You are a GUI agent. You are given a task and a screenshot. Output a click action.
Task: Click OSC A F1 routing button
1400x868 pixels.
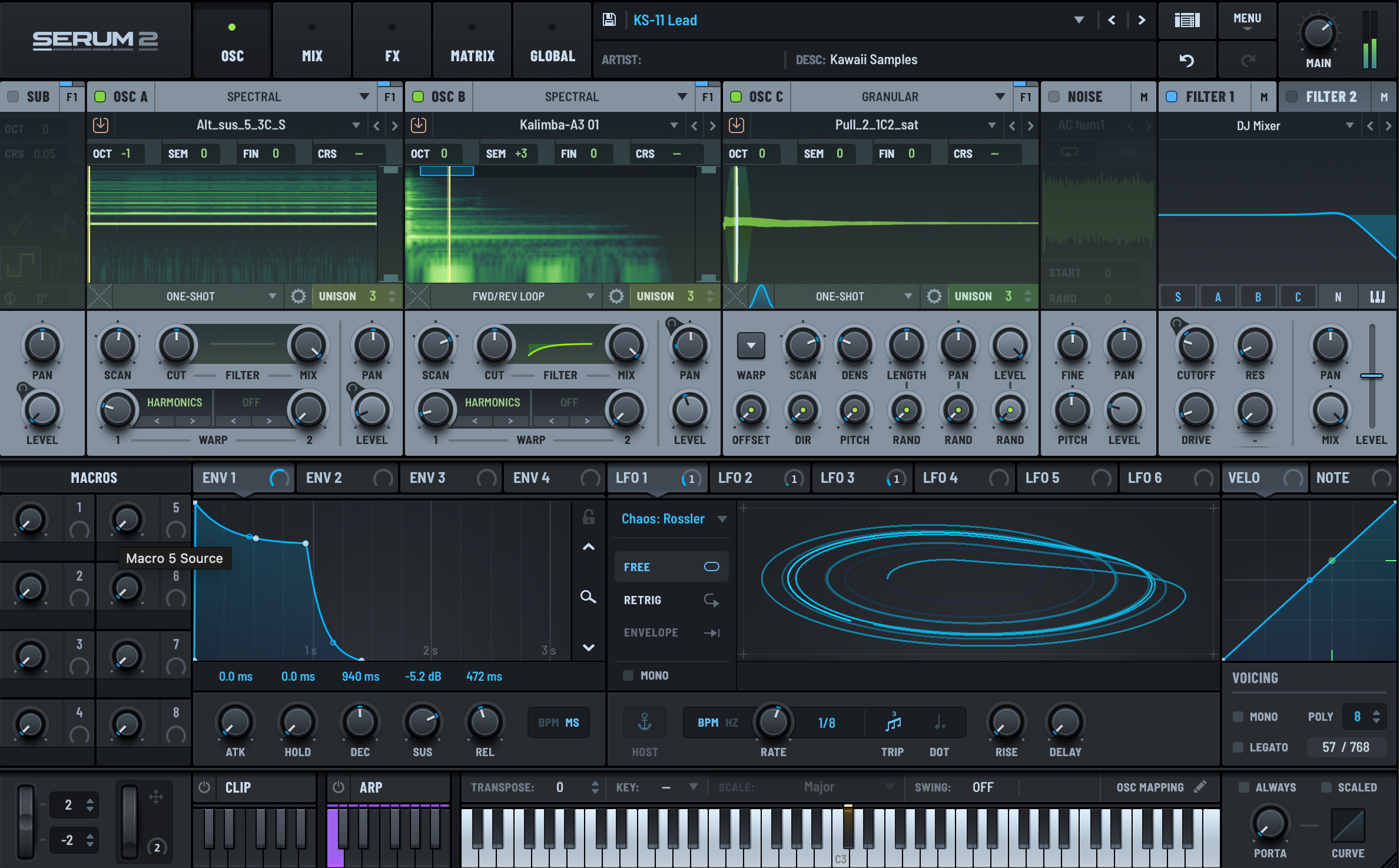390,97
